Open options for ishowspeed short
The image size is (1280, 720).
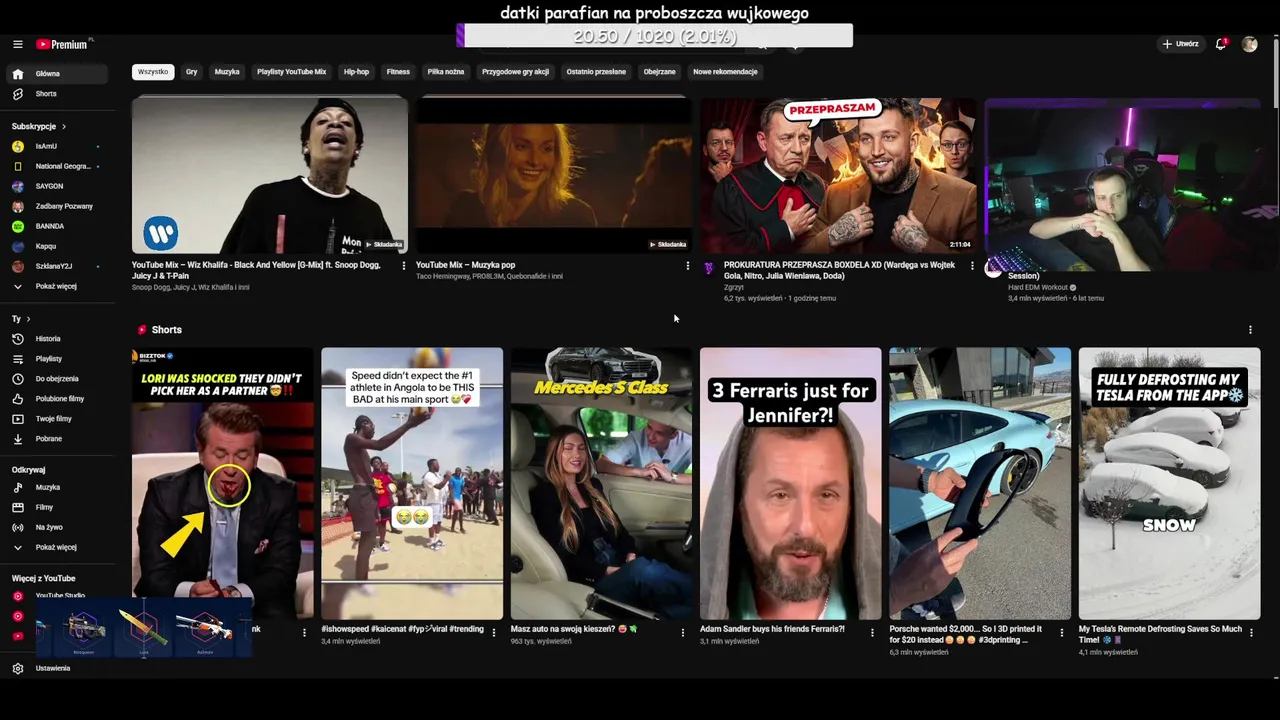tap(494, 633)
